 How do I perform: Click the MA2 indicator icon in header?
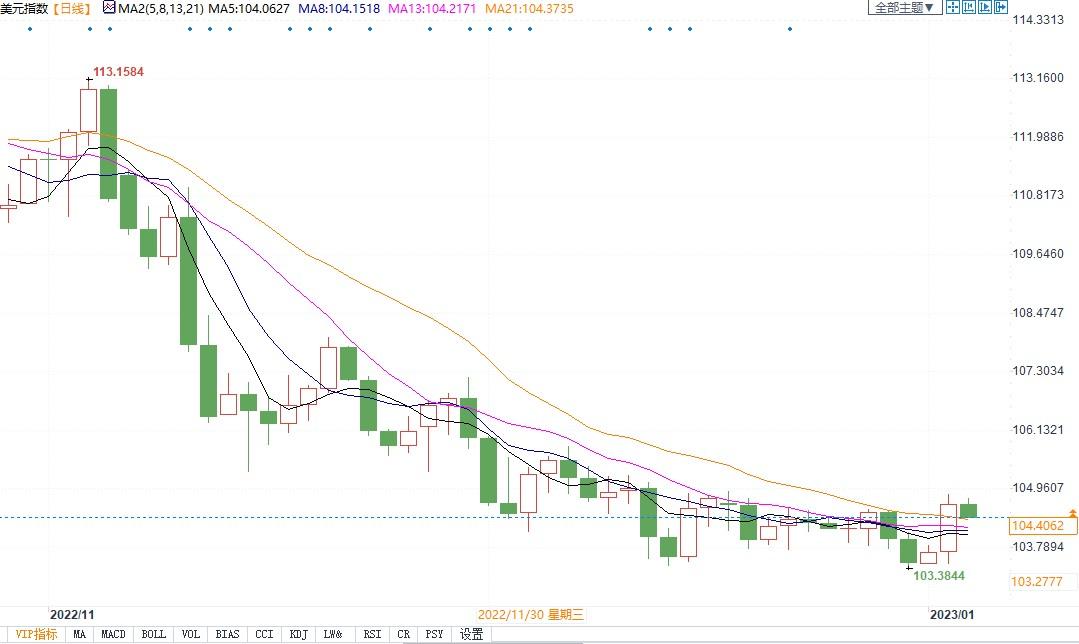pyautogui.click(x=109, y=8)
